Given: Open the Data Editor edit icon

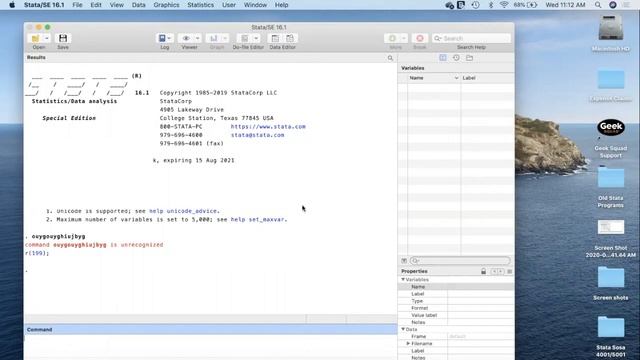Looking at the screenshot, I should (275, 38).
